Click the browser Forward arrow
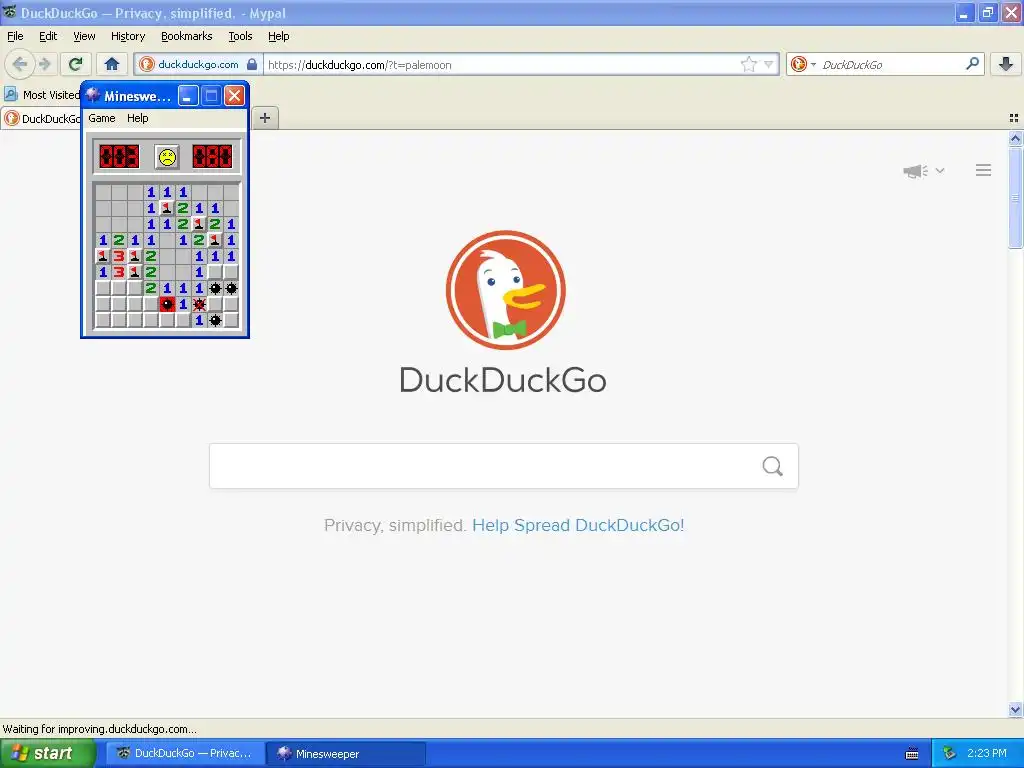Screen dimensions: 1024x768 point(45,64)
